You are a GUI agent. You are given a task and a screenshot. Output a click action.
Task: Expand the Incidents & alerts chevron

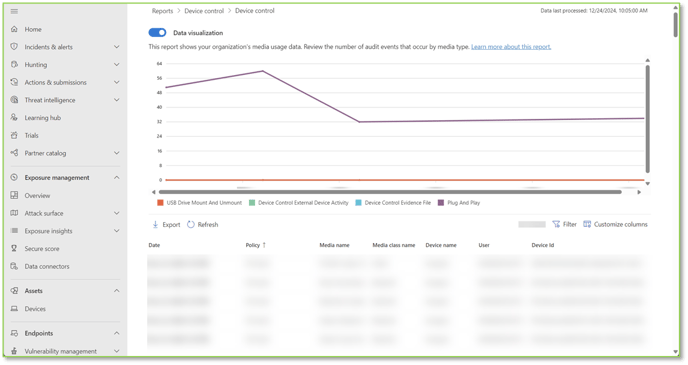tap(117, 47)
